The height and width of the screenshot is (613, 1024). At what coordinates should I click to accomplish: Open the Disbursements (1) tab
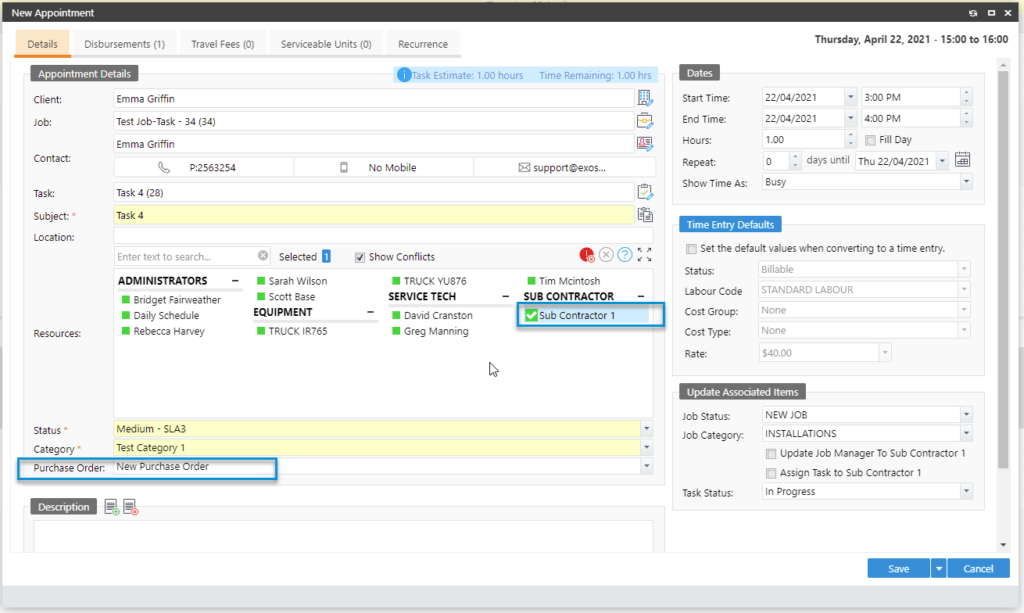pos(124,44)
